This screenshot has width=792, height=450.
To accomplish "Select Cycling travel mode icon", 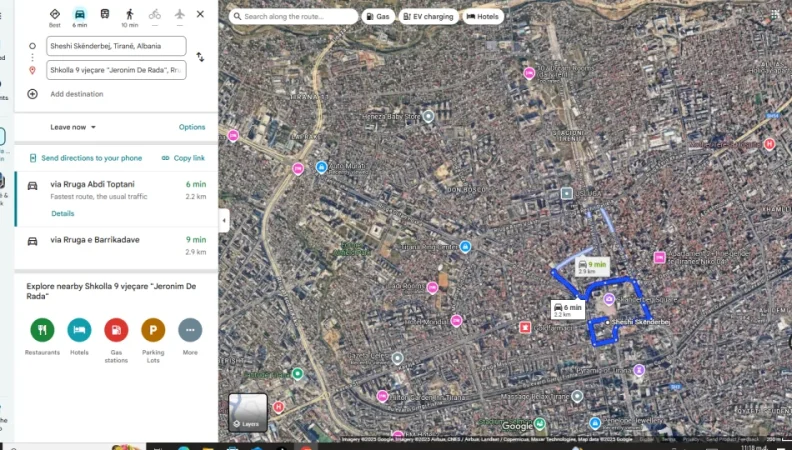I will (154, 15).
